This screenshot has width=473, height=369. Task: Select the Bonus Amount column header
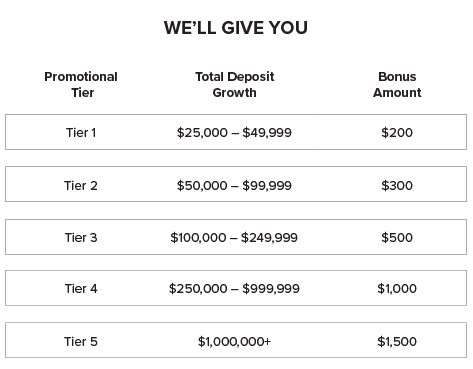[x=397, y=85]
